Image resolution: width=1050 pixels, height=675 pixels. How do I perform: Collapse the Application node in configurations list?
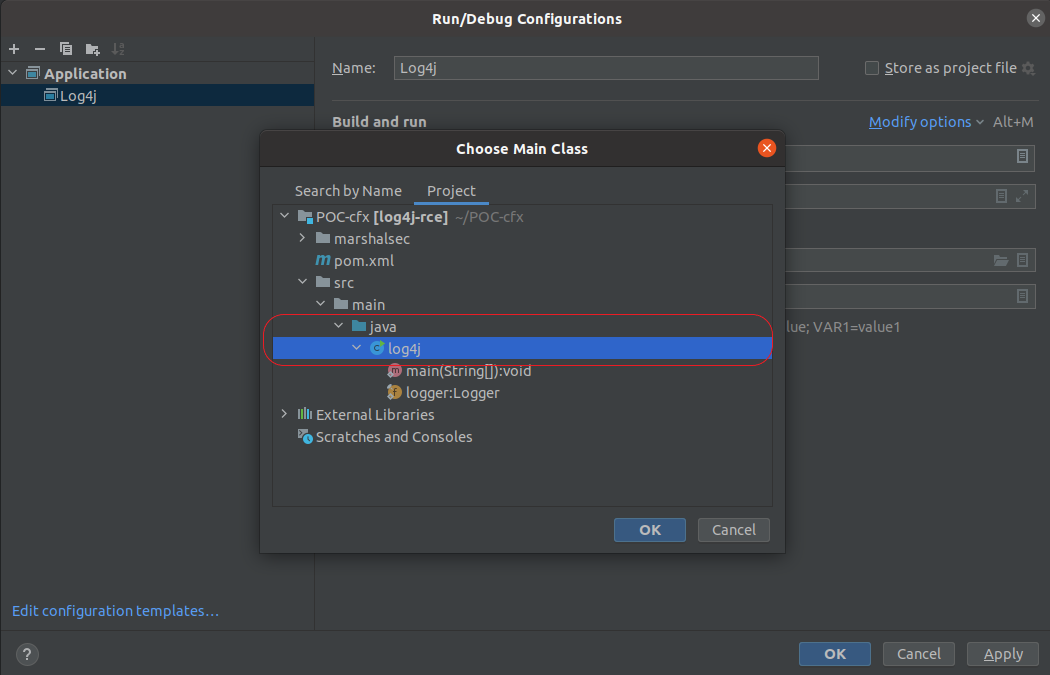click(13, 72)
